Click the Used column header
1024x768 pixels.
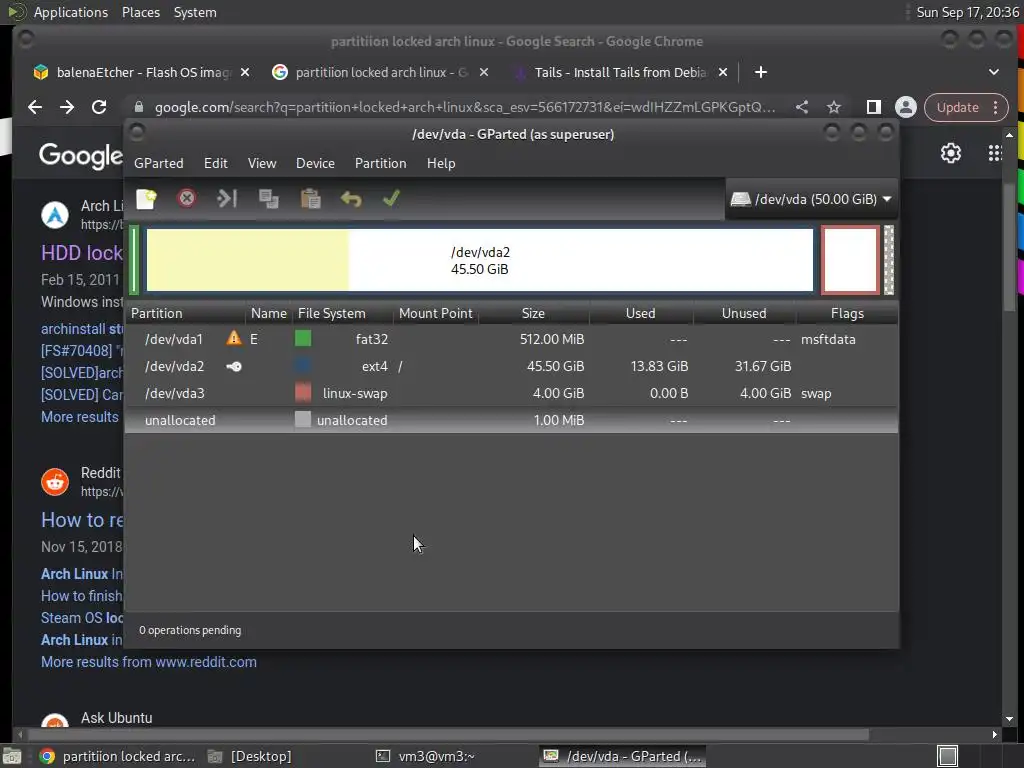641,313
